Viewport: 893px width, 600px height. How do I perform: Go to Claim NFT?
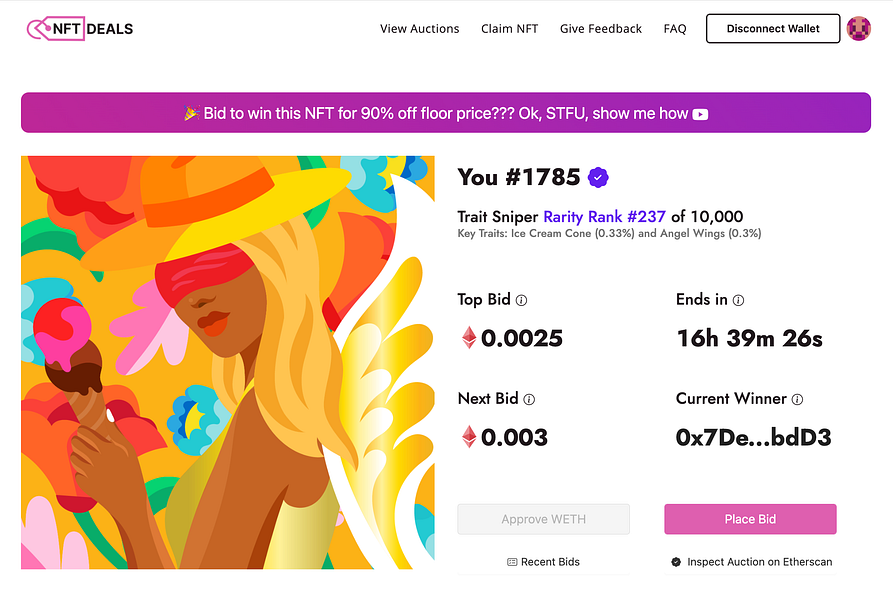tap(509, 29)
